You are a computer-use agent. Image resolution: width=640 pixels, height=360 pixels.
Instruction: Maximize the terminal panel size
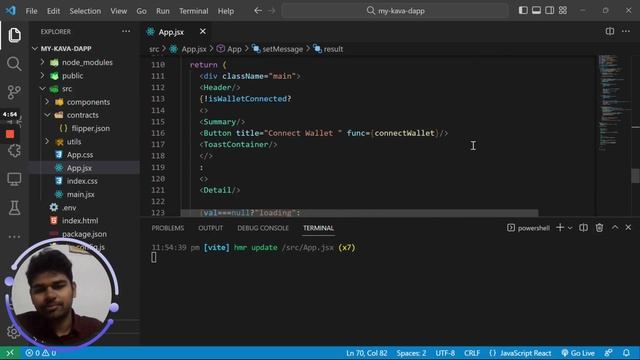pos(615,227)
